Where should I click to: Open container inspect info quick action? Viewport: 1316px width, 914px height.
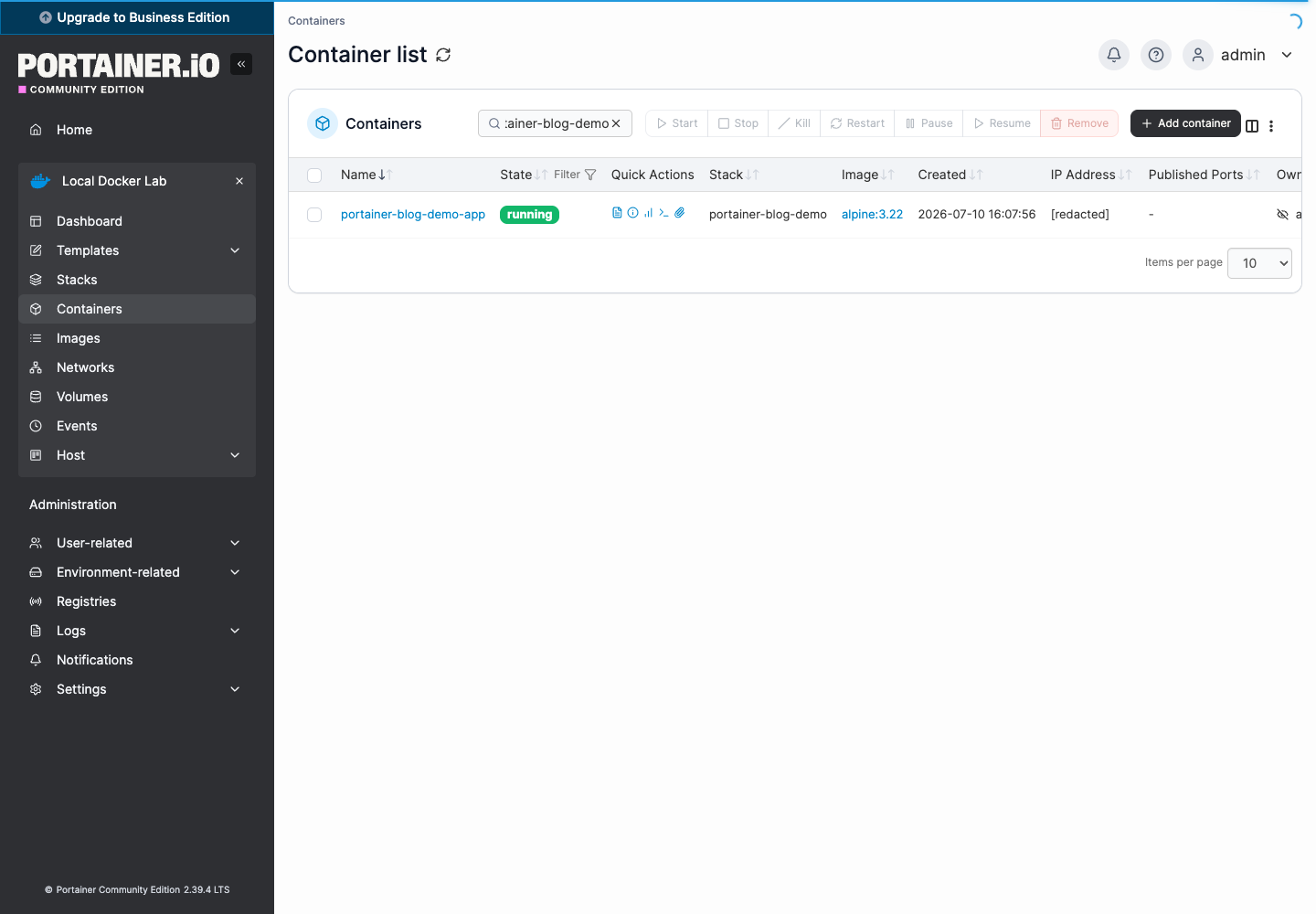point(632,213)
